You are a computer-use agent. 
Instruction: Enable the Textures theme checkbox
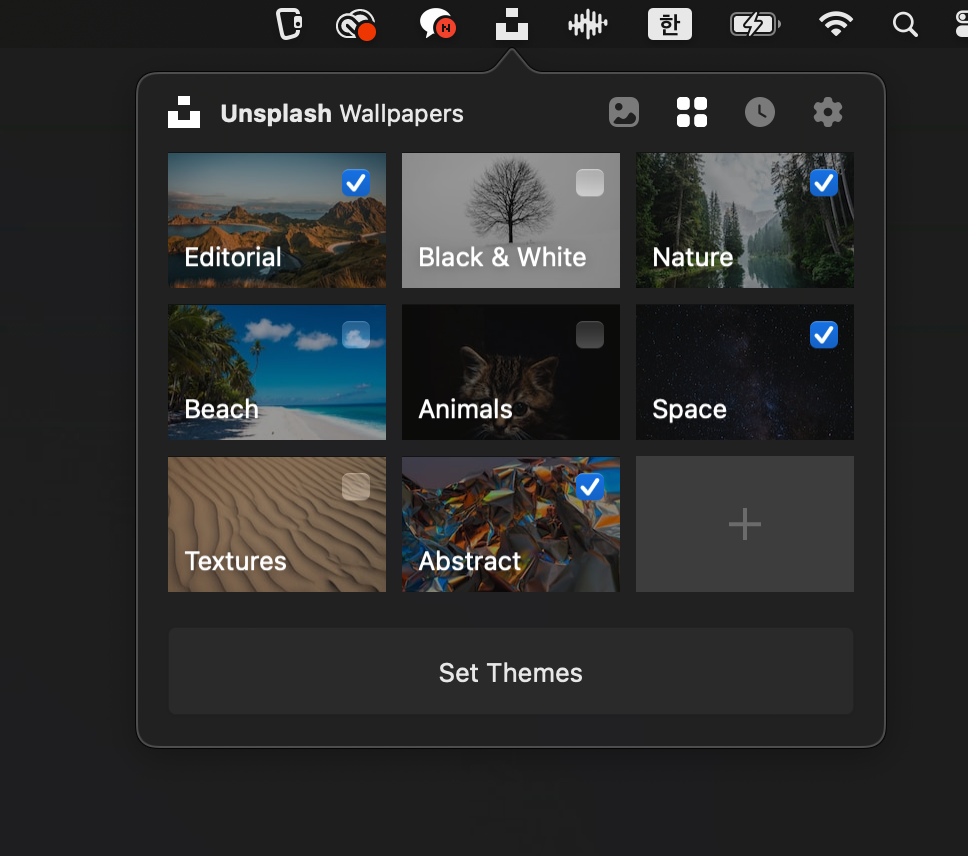click(x=356, y=487)
